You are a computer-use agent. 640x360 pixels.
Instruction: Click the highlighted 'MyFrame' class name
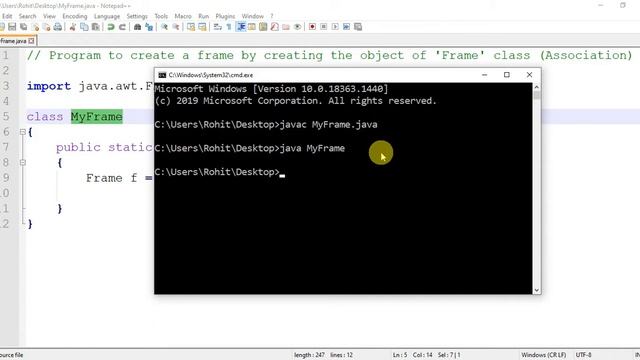tap(97, 117)
